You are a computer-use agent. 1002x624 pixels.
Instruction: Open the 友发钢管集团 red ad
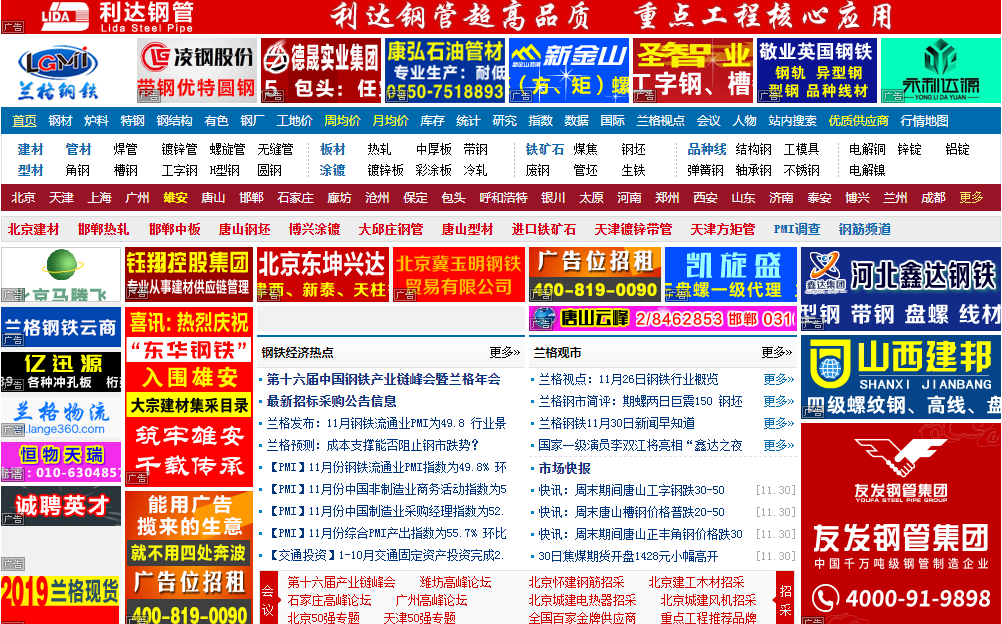pos(901,523)
